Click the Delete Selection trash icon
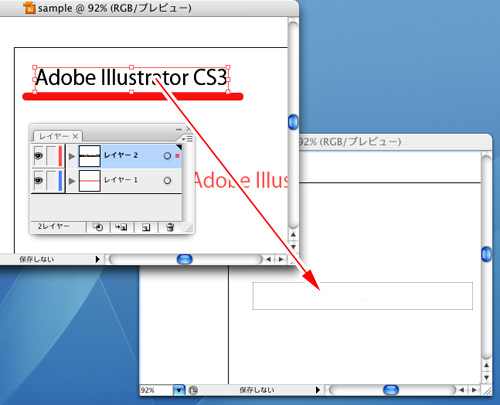This screenshot has height=405, width=500. [170, 227]
